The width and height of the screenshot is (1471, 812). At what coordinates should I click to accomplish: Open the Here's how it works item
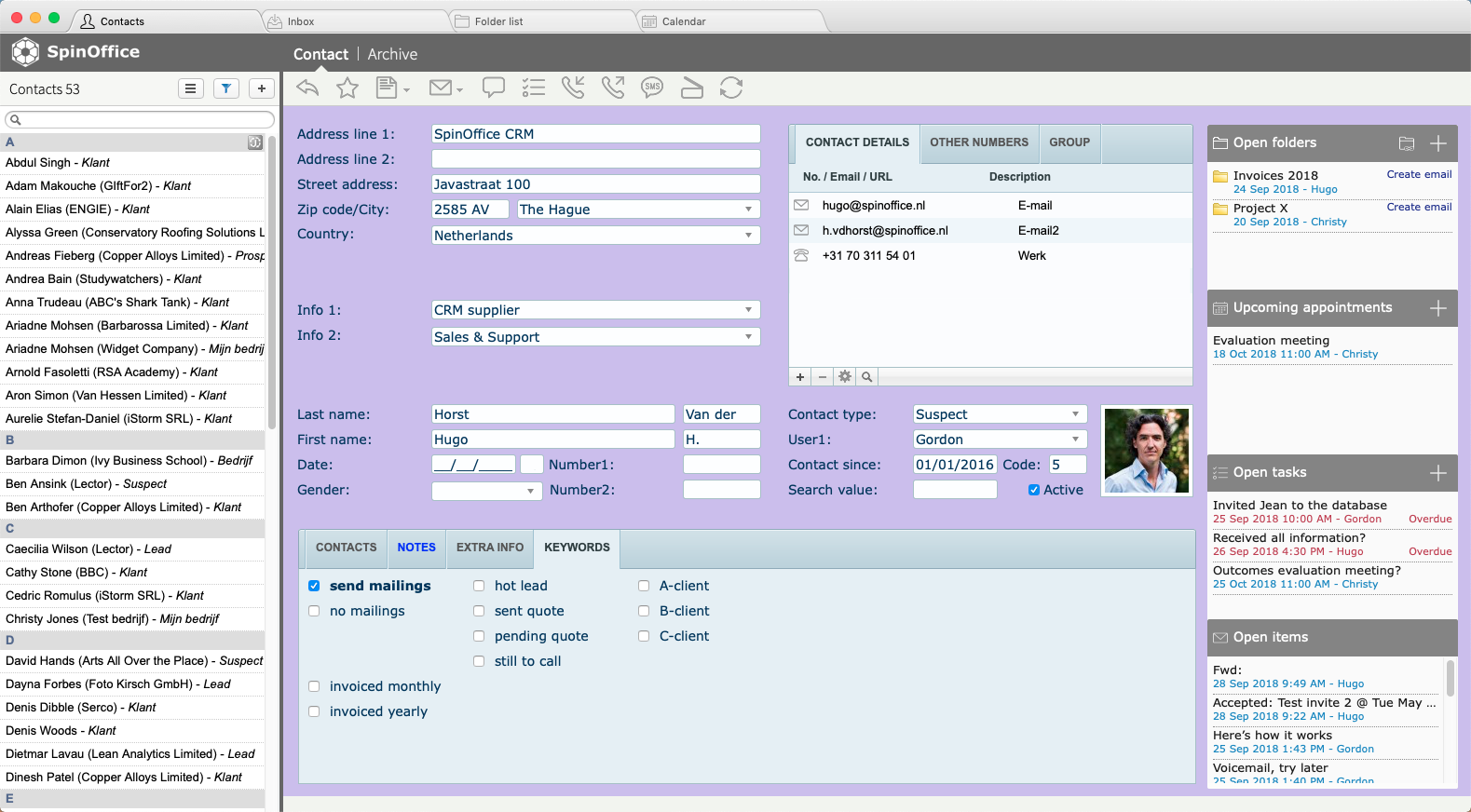(x=1327, y=741)
